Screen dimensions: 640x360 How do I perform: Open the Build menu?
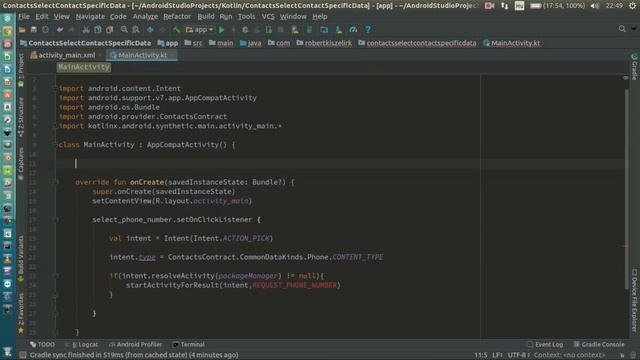206,17
